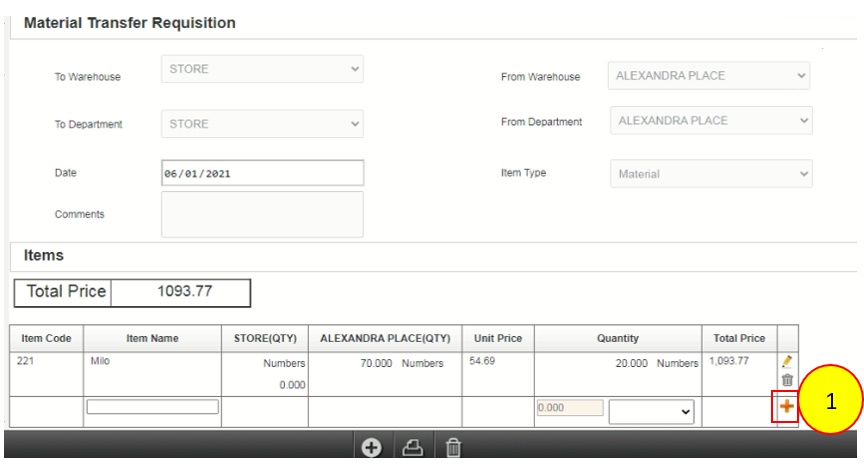Viewport: 864px width, 467px height.
Task: Click the 0.000 quantity input field
Action: coord(569,408)
